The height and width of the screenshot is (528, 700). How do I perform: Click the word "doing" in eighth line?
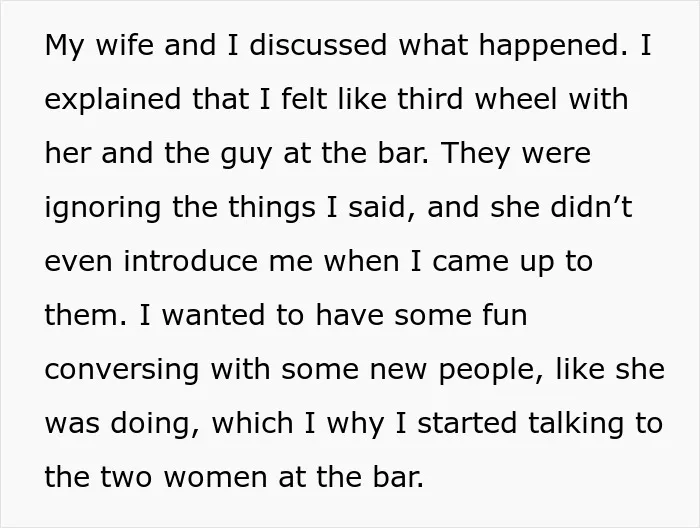click(x=152, y=424)
